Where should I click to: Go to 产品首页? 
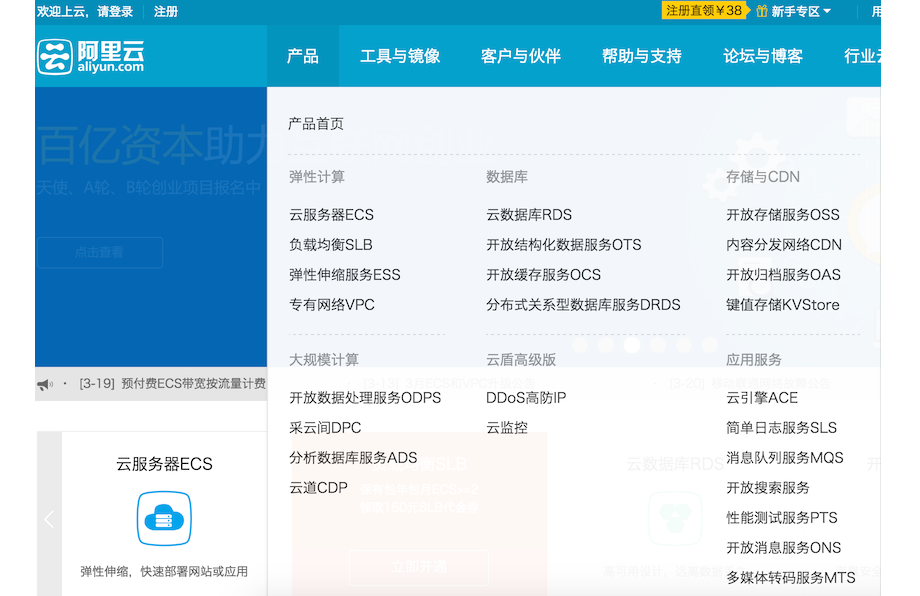click(316, 124)
